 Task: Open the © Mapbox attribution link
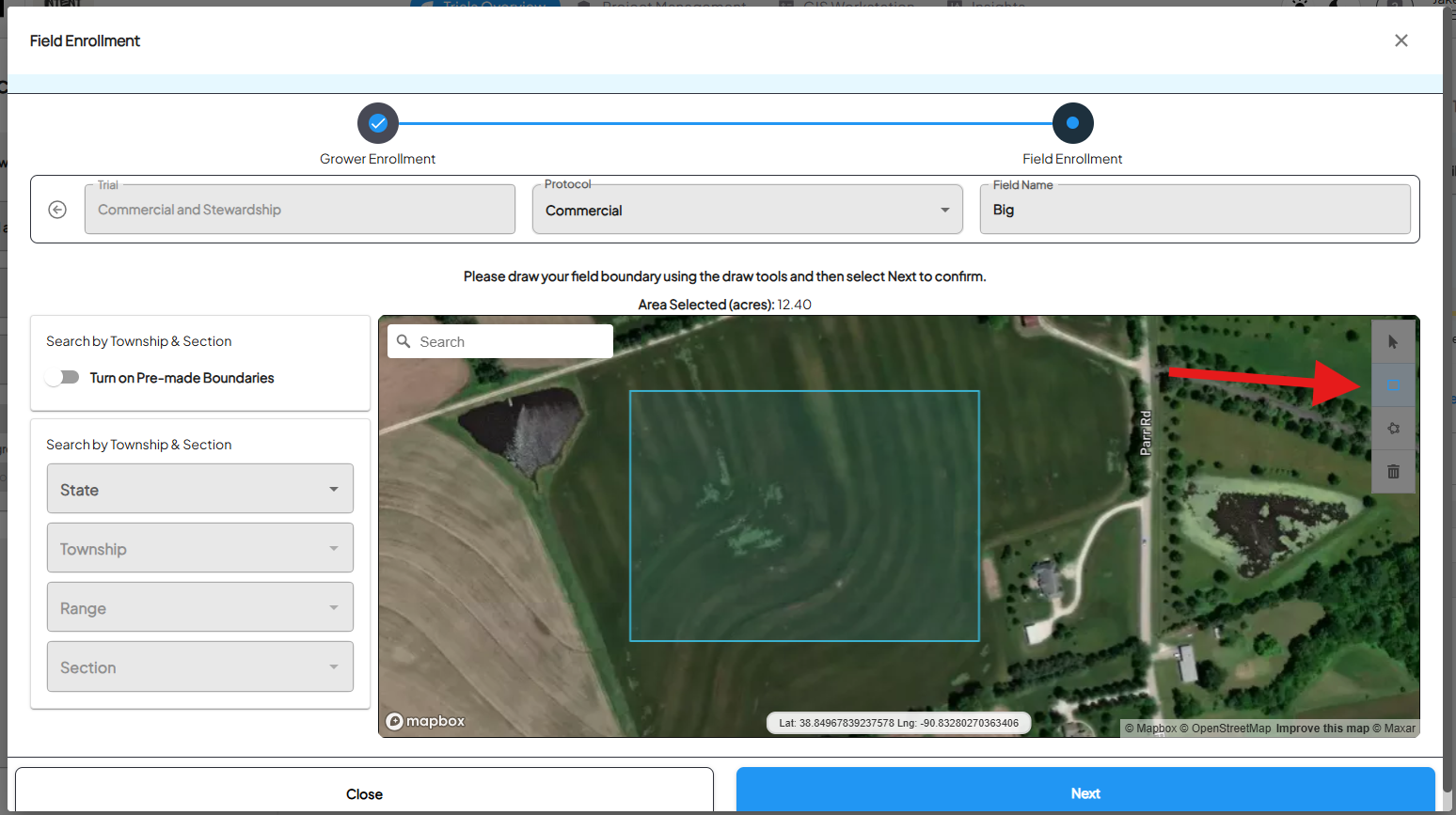[x=1150, y=729]
